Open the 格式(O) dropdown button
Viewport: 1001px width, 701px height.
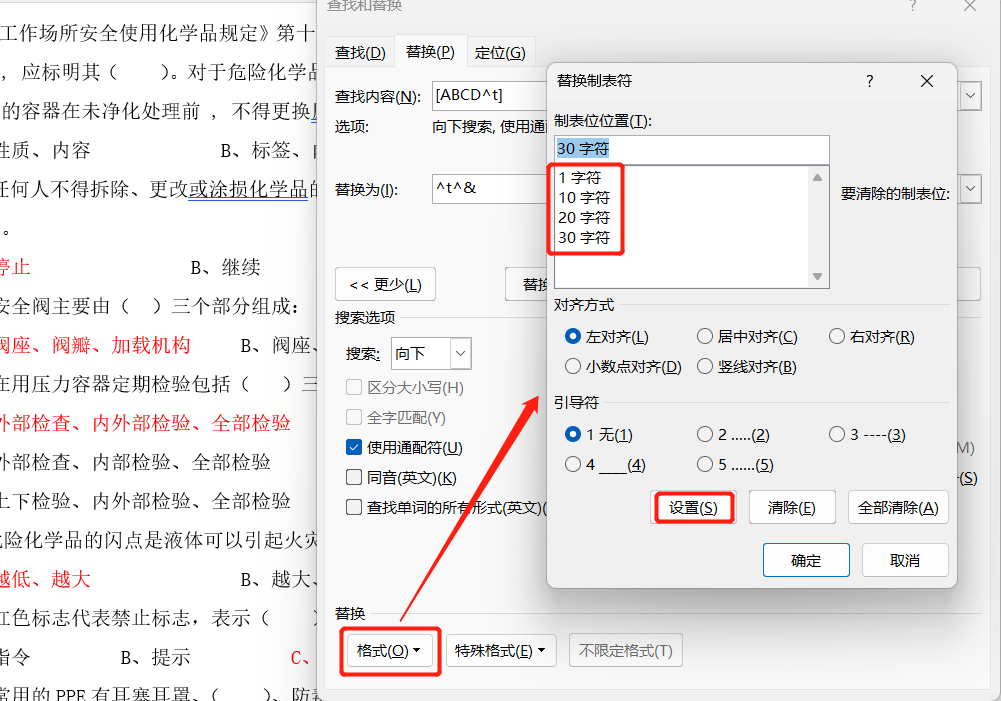pyautogui.click(x=389, y=651)
